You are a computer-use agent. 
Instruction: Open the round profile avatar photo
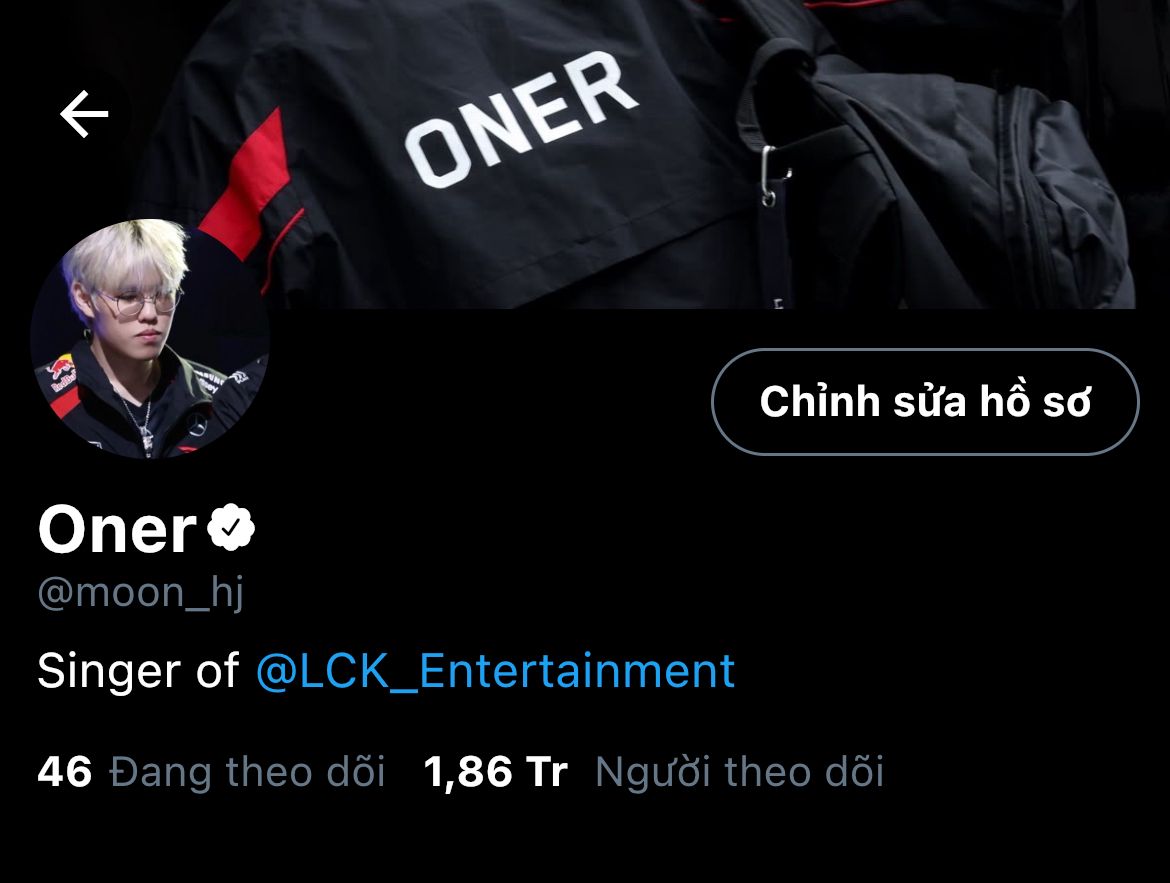click(x=150, y=338)
